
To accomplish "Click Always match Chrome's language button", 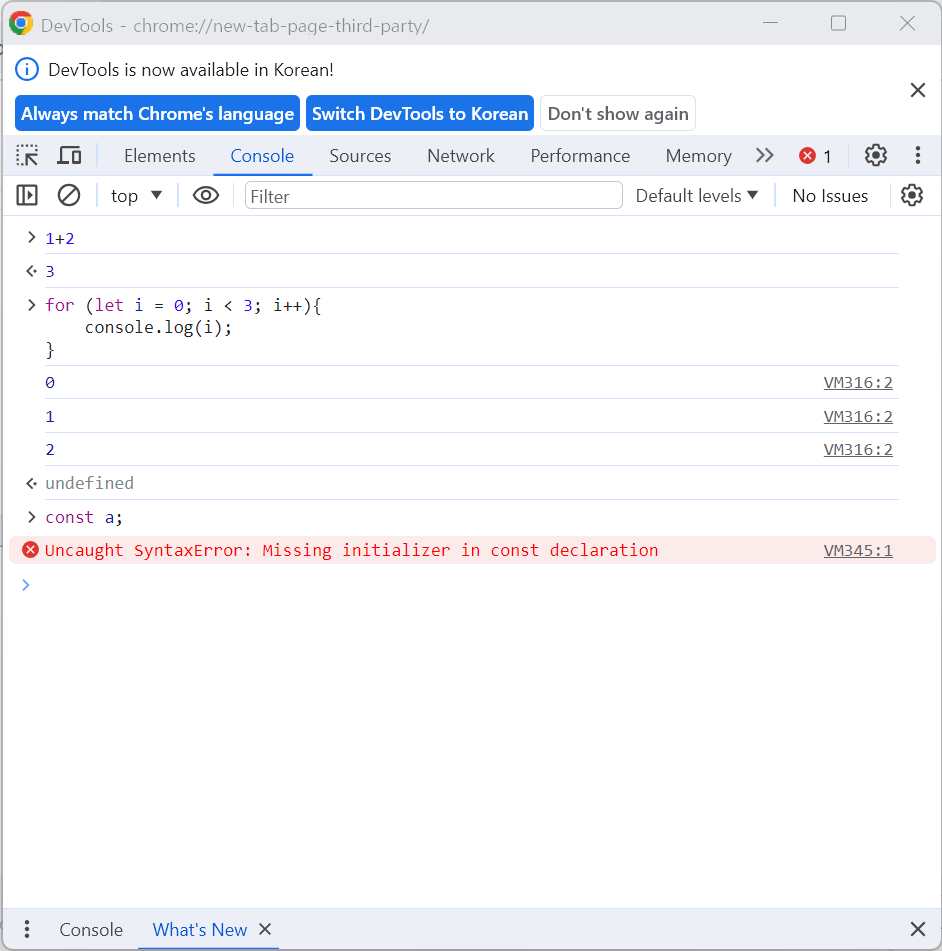I will [x=157, y=113].
